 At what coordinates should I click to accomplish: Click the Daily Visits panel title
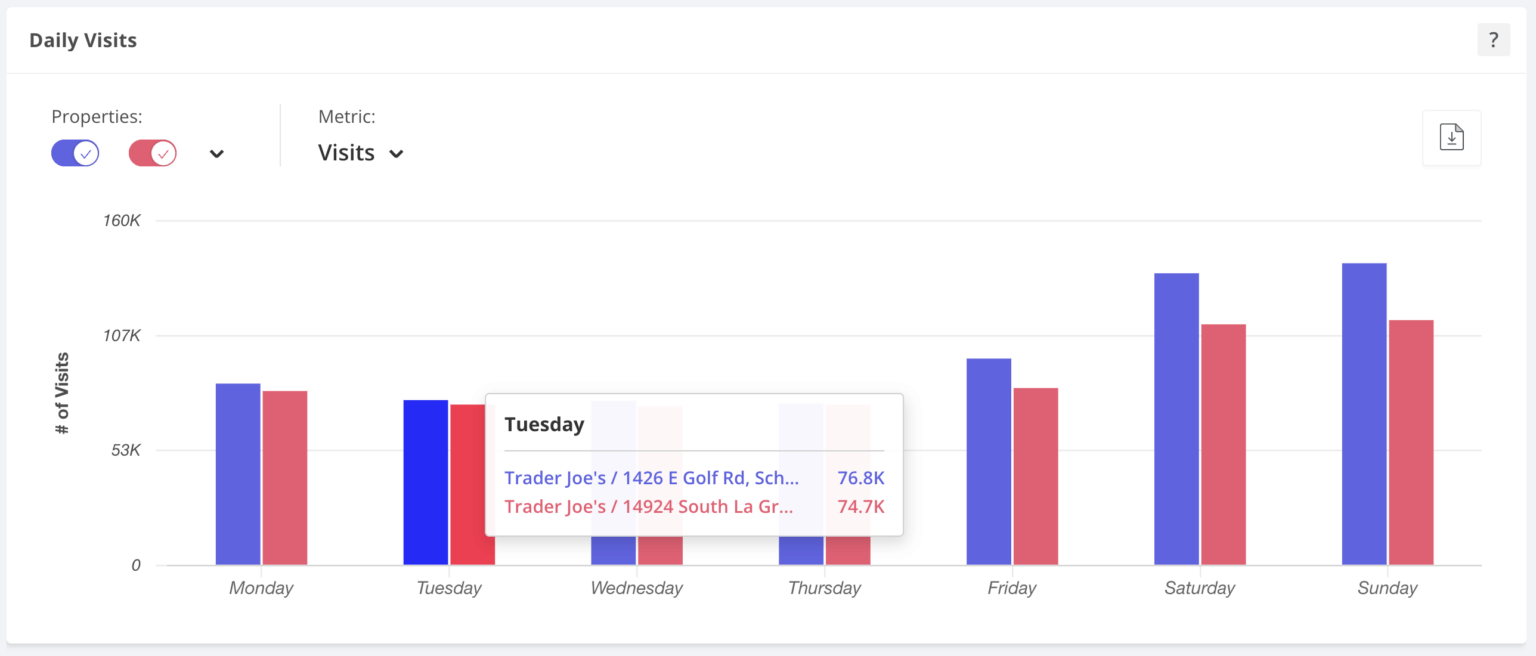[x=83, y=41]
